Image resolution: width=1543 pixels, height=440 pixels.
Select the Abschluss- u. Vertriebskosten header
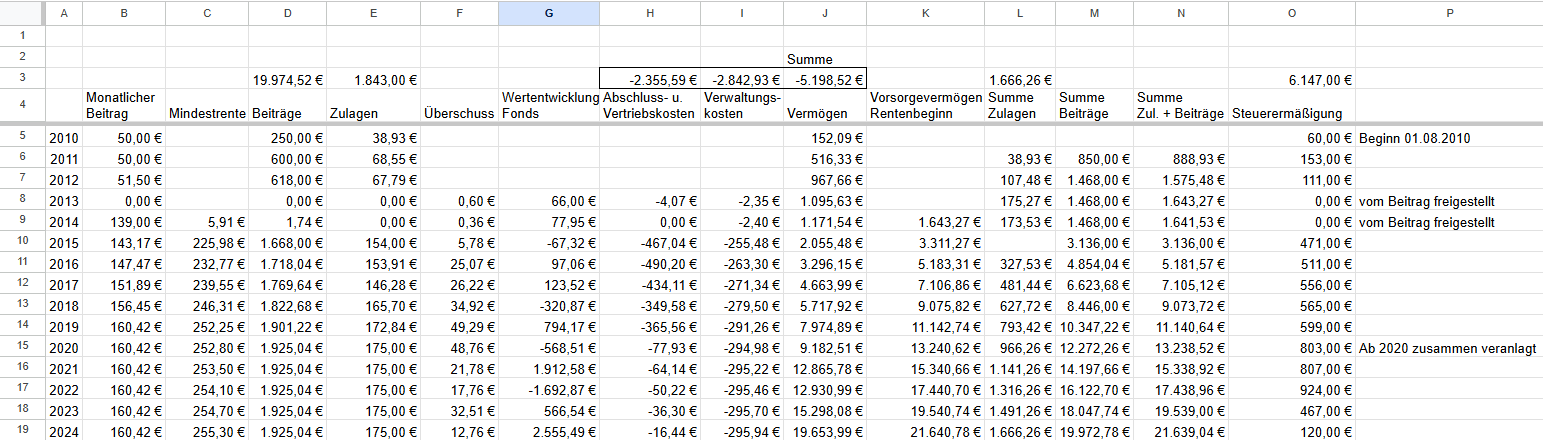tap(650, 106)
